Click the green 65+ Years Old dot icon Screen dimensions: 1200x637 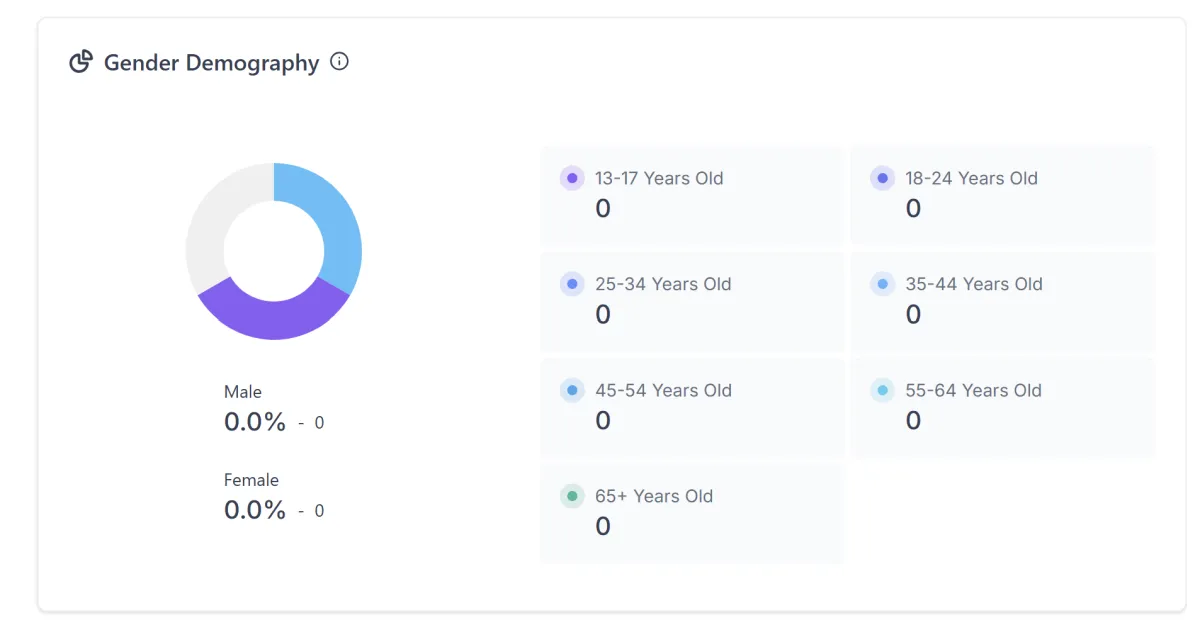coord(572,497)
